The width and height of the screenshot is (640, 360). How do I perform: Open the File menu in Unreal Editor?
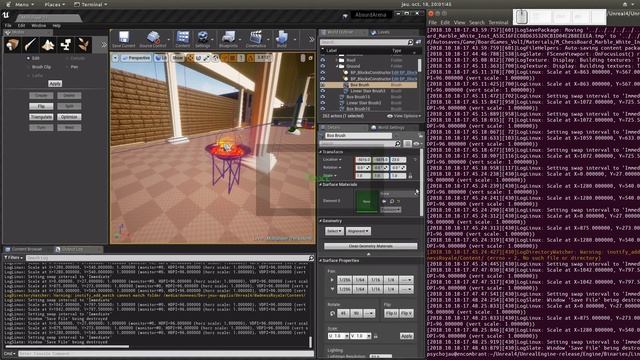click(x=8, y=25)
